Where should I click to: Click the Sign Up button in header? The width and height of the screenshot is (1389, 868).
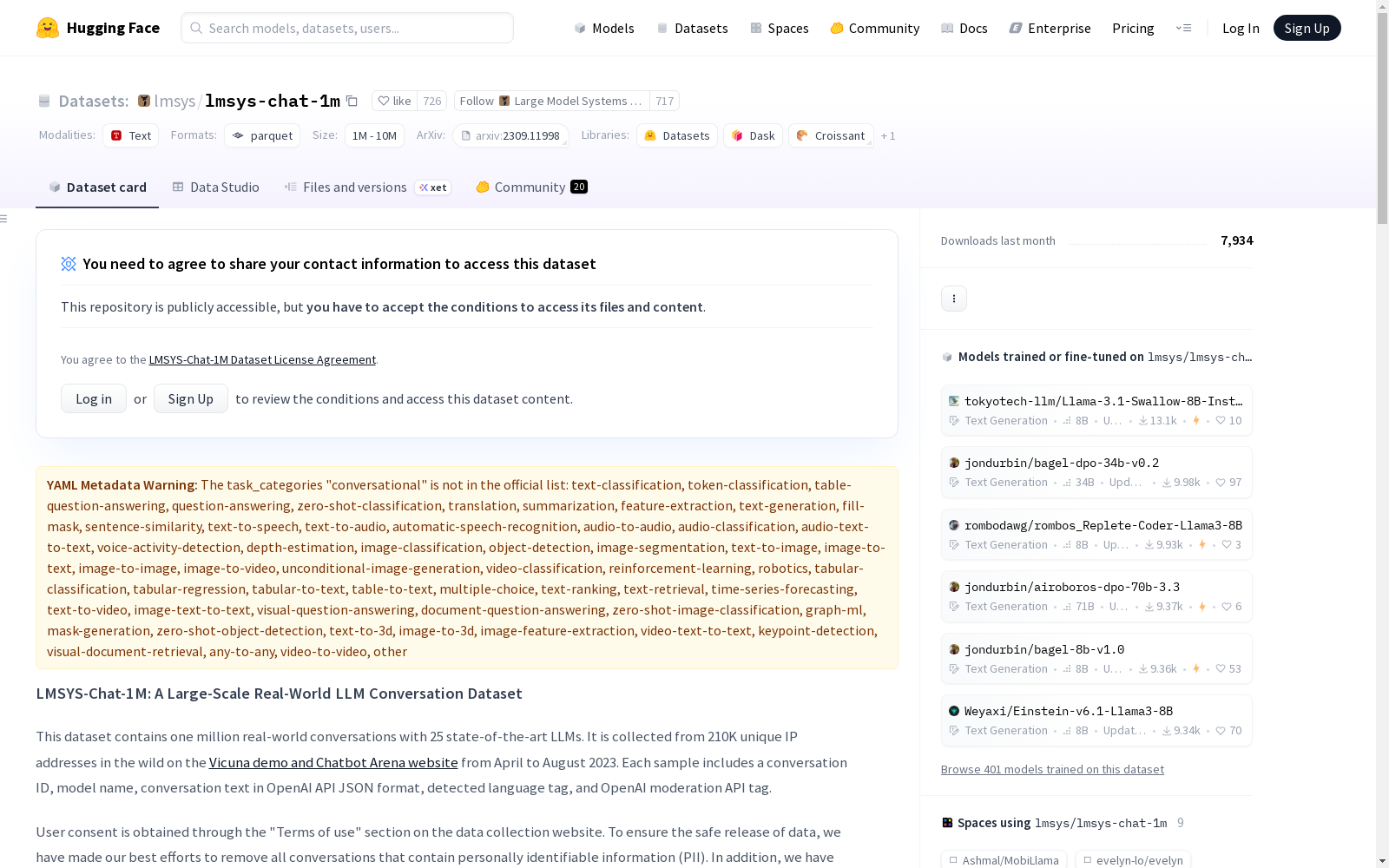(x=1307, y=28)
